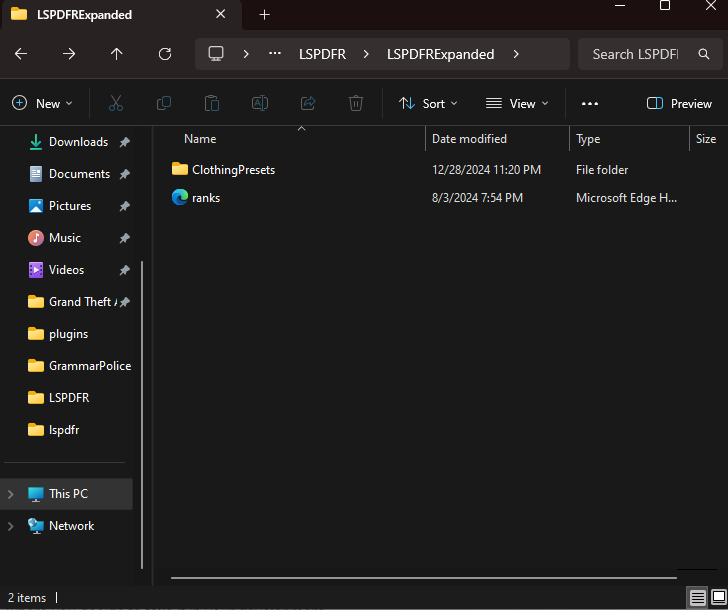This screenshot has height=610, width=728.
Task: Go back to previous folder
Action: point(21,54)
